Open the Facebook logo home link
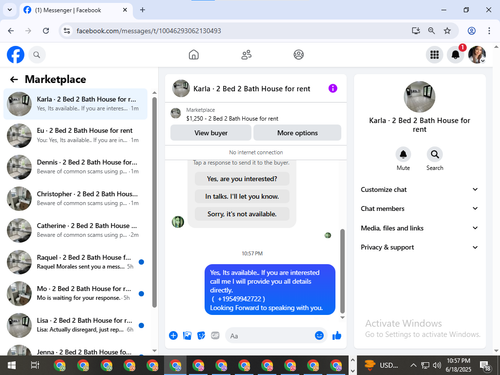Screen dimensions: 500x375 16,55
